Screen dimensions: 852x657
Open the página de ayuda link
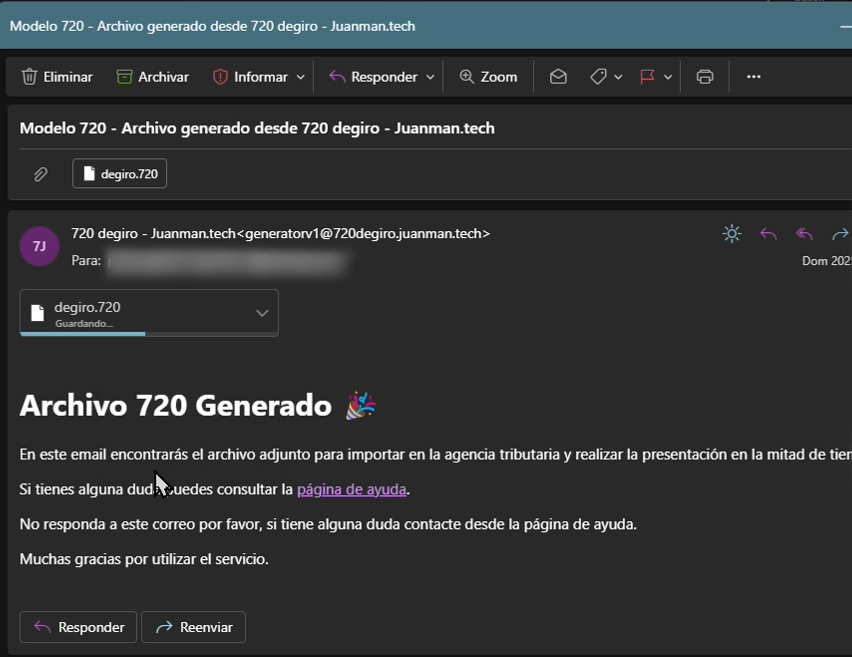pyautogui.click(x=351, y=490)
